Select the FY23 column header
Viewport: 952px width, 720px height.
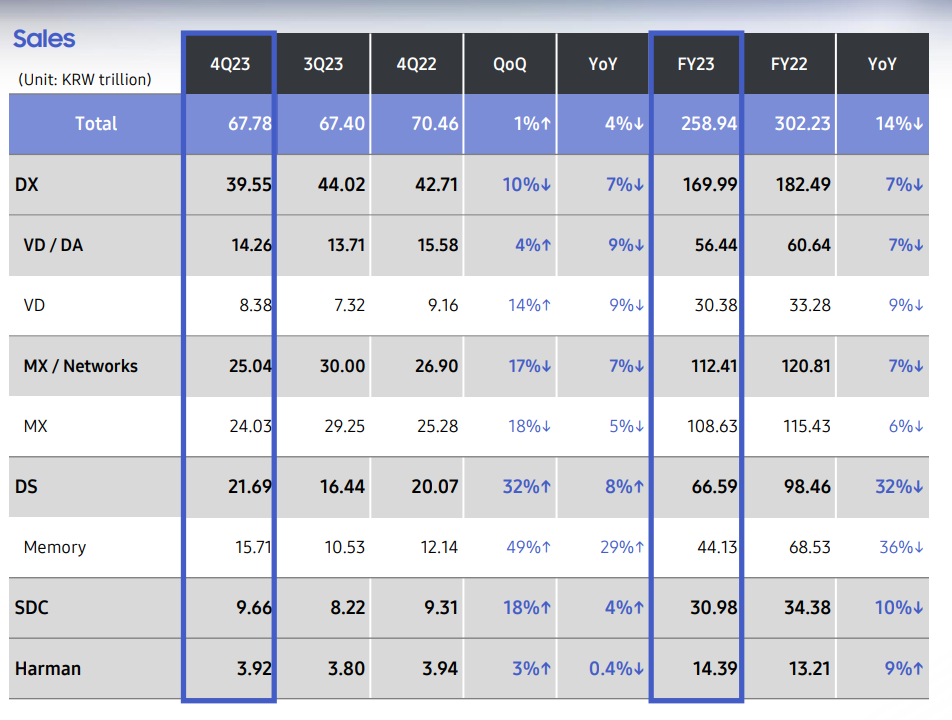[696, 64]
